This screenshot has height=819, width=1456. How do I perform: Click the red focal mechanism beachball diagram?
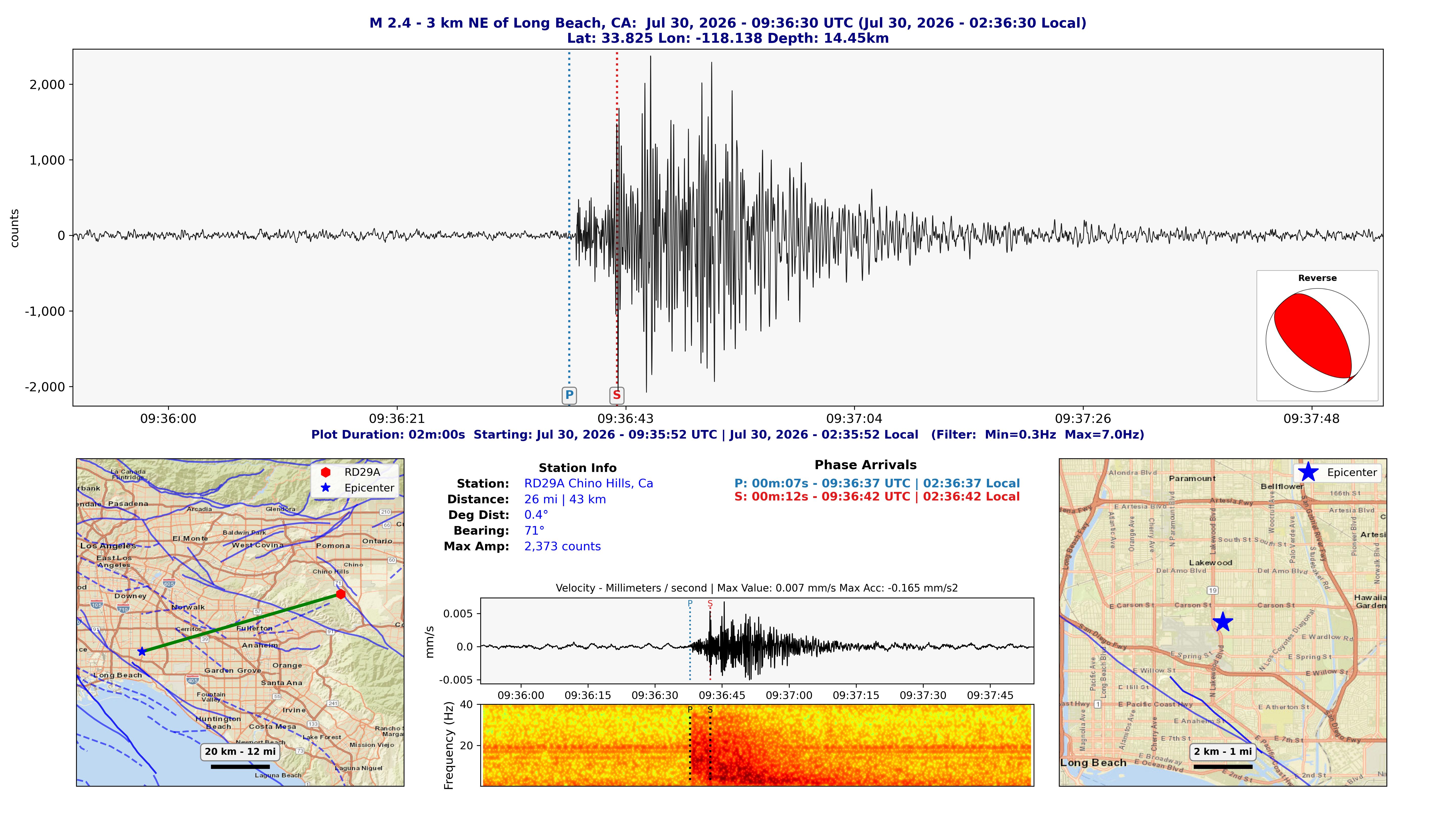point(1317,341)
